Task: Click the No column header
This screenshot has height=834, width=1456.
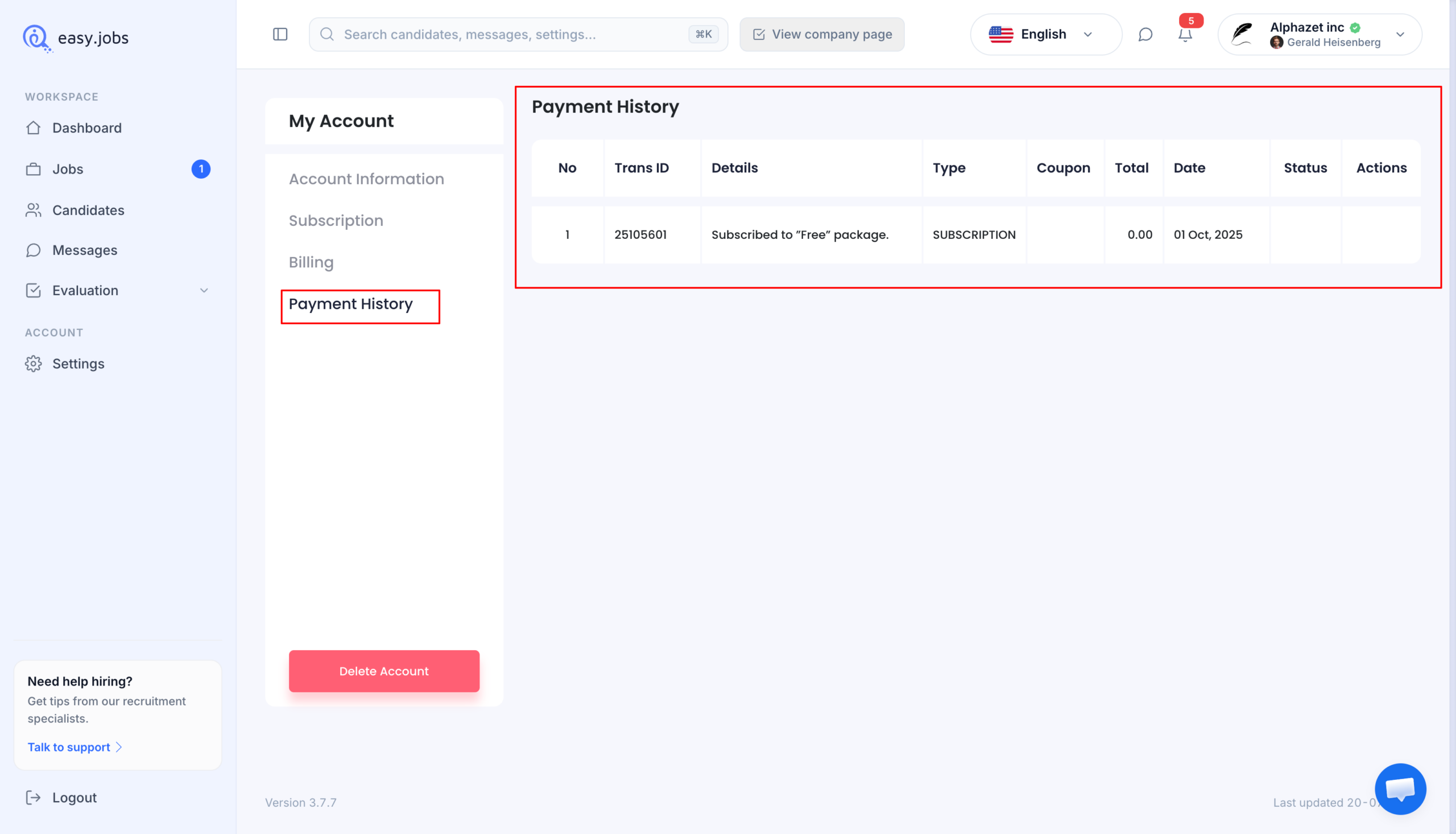Action: [567, 168]
